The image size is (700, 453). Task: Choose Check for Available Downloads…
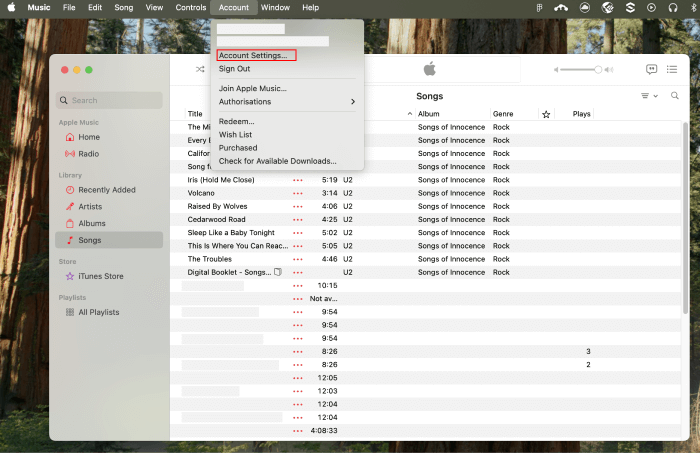click(x=278, y=161)
